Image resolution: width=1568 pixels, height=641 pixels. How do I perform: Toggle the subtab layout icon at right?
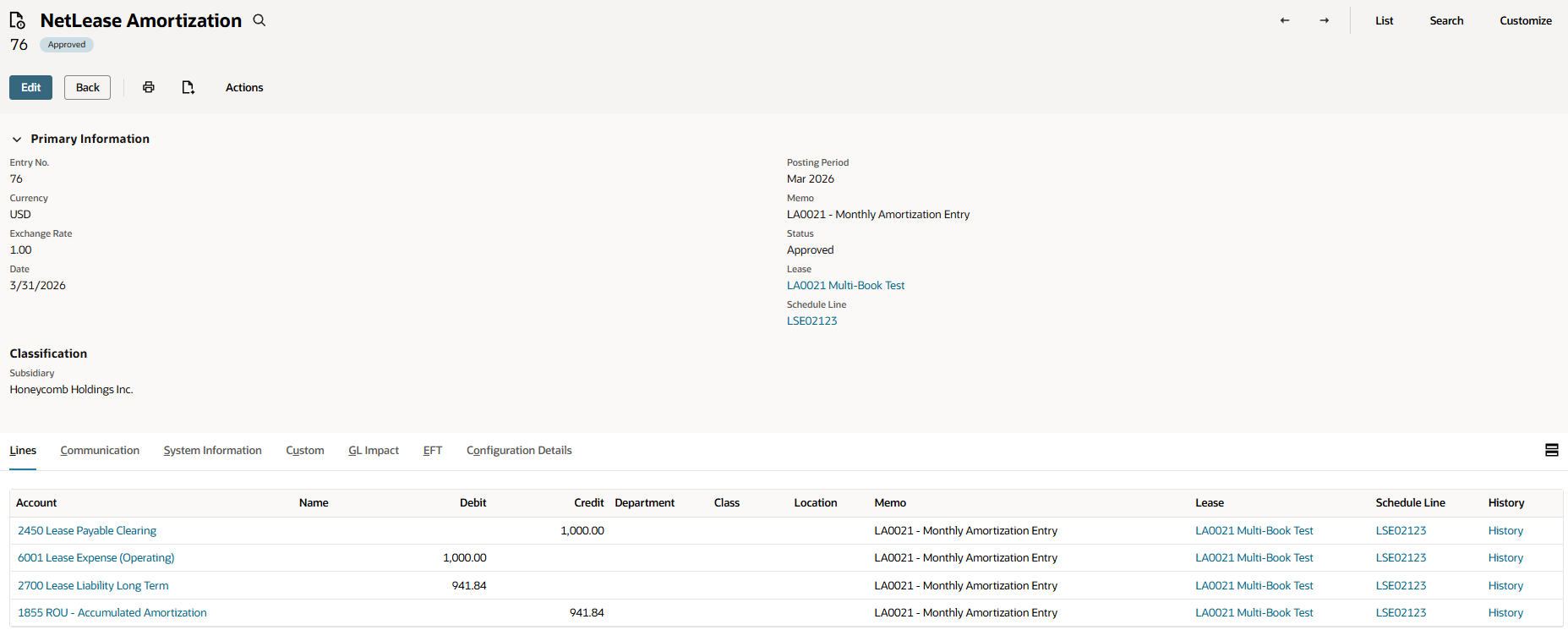coord(1551,450)
